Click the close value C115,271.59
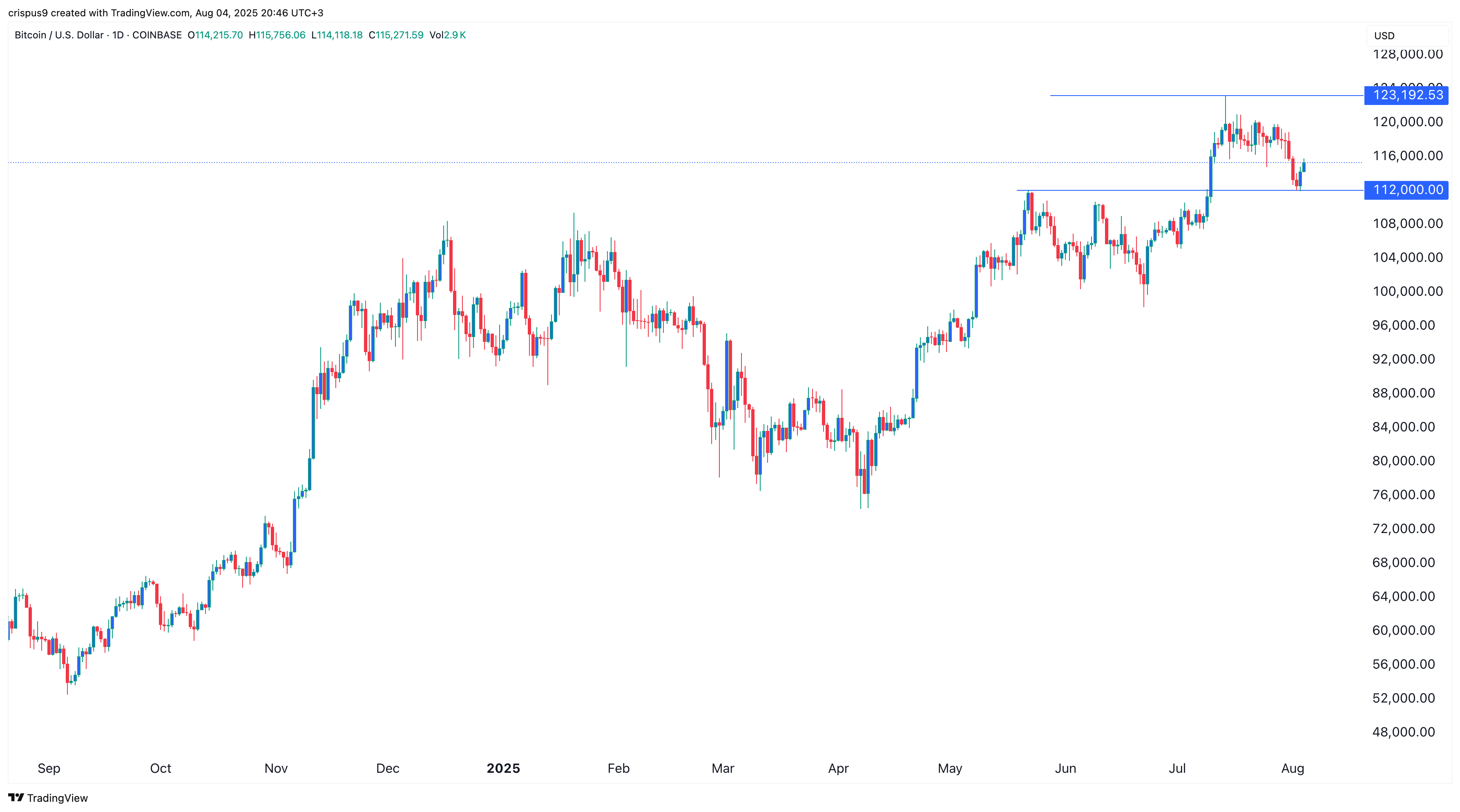Screen dimensions: 1460x812 tap(395, 35)
